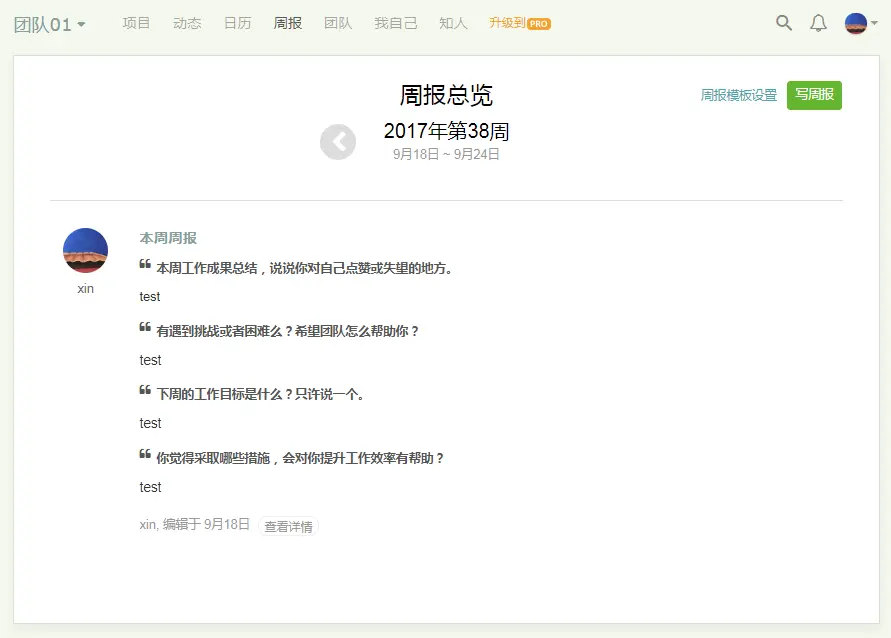This screenshot has width=891, height=638.
Task: Open the 动态 nav item
Action: click(187, 23)
